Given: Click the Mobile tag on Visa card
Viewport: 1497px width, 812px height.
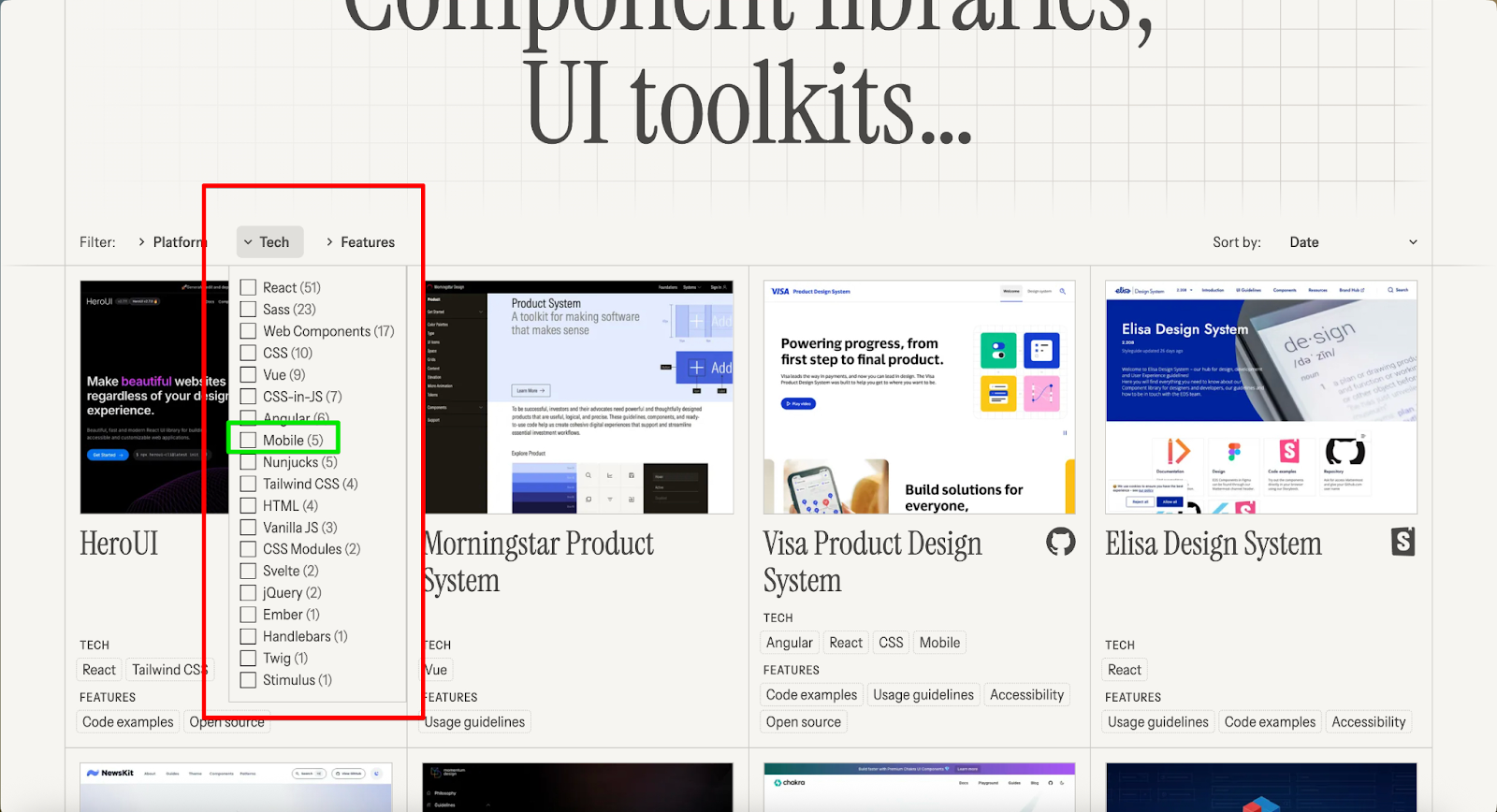Looking at the screenshot, I should 939,643.
